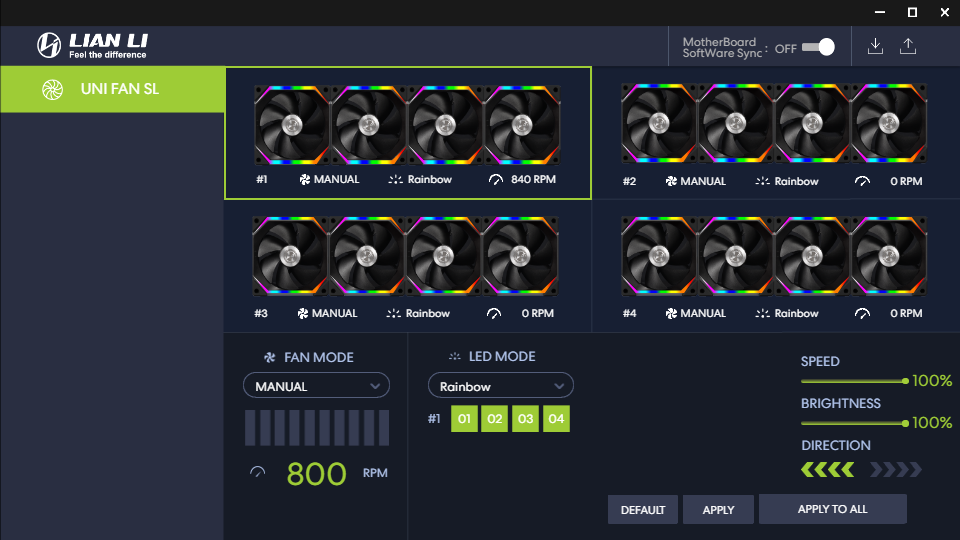Viewport: 960px width, 540px height.
Task: Click the APPLY button
Action: tap(718, 509)
